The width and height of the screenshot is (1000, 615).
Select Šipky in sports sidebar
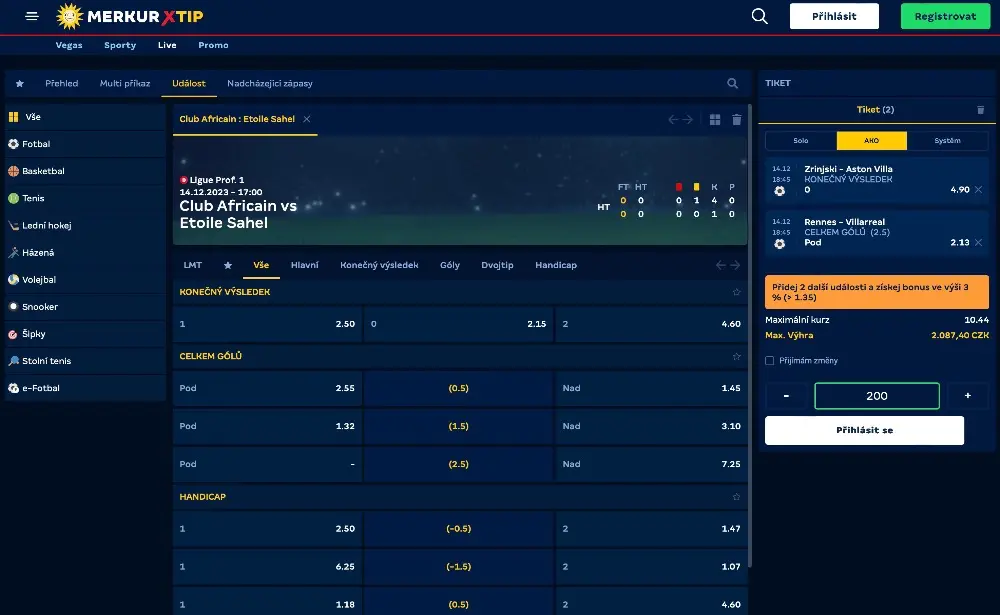coord(85,334)
